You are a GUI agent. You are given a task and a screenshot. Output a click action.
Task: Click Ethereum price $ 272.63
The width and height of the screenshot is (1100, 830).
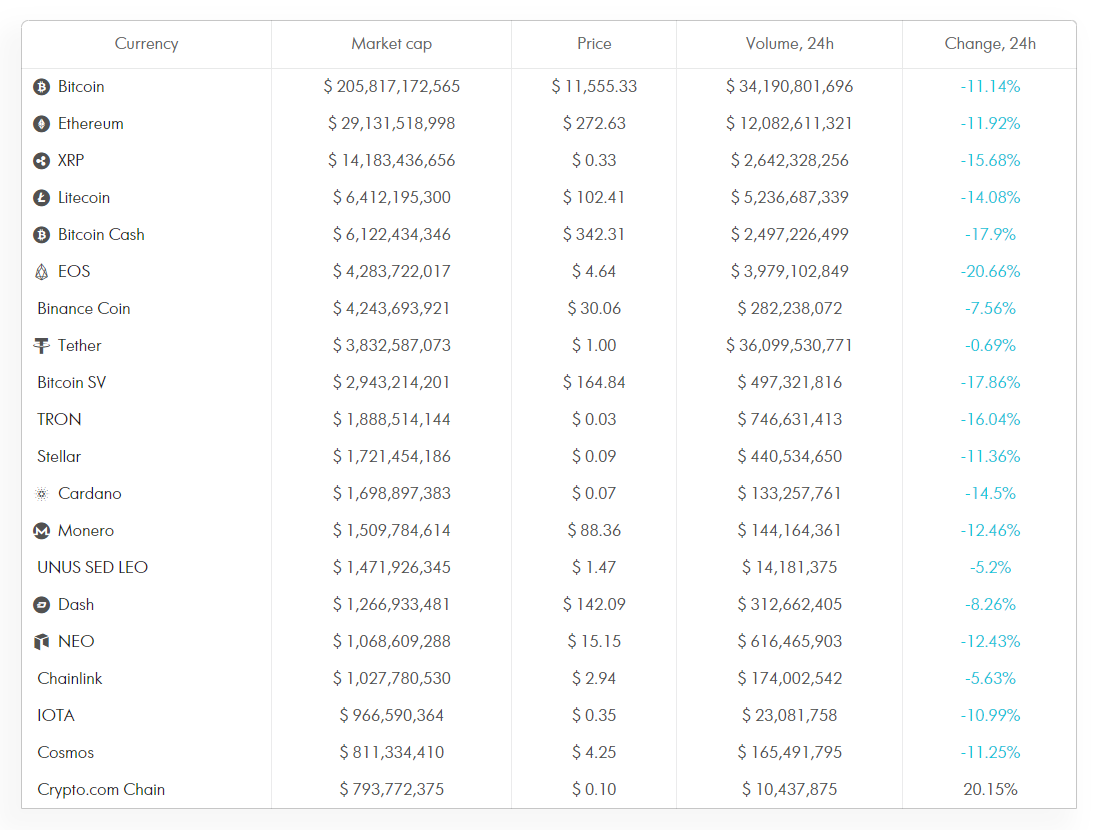coord(594,124)
